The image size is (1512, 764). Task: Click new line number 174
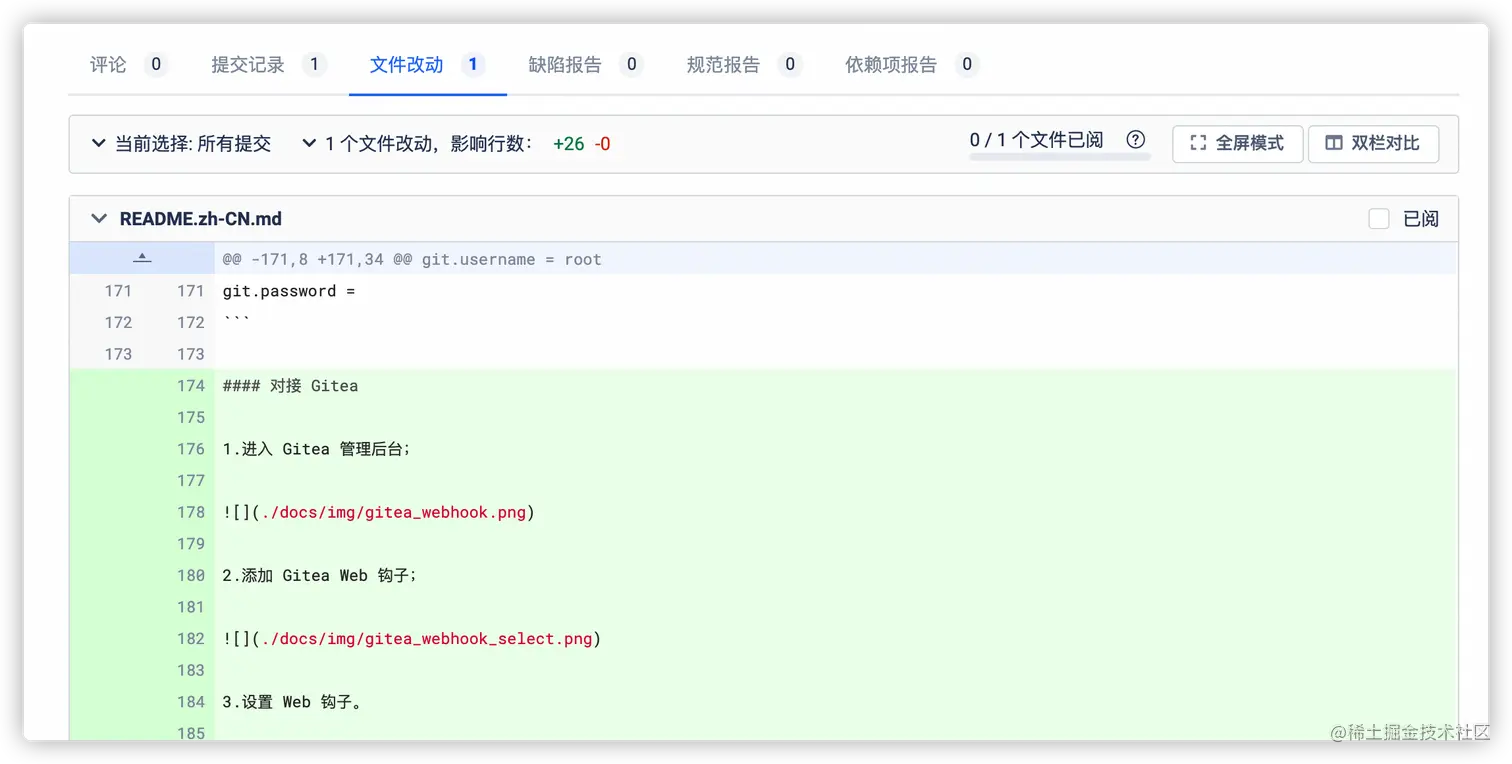pyautogui.click(x=191, y=386)
